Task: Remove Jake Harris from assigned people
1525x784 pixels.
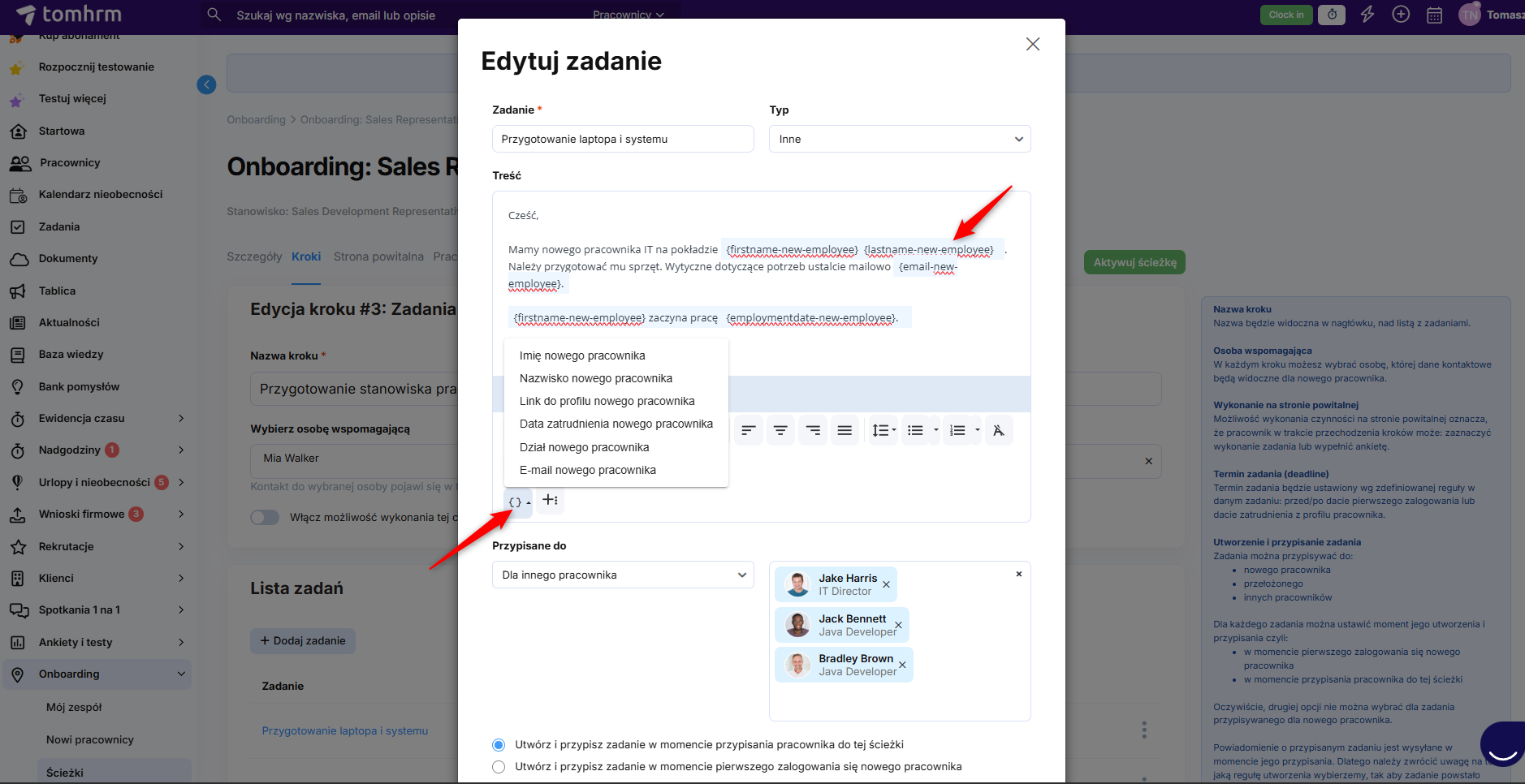Action: 887,585
